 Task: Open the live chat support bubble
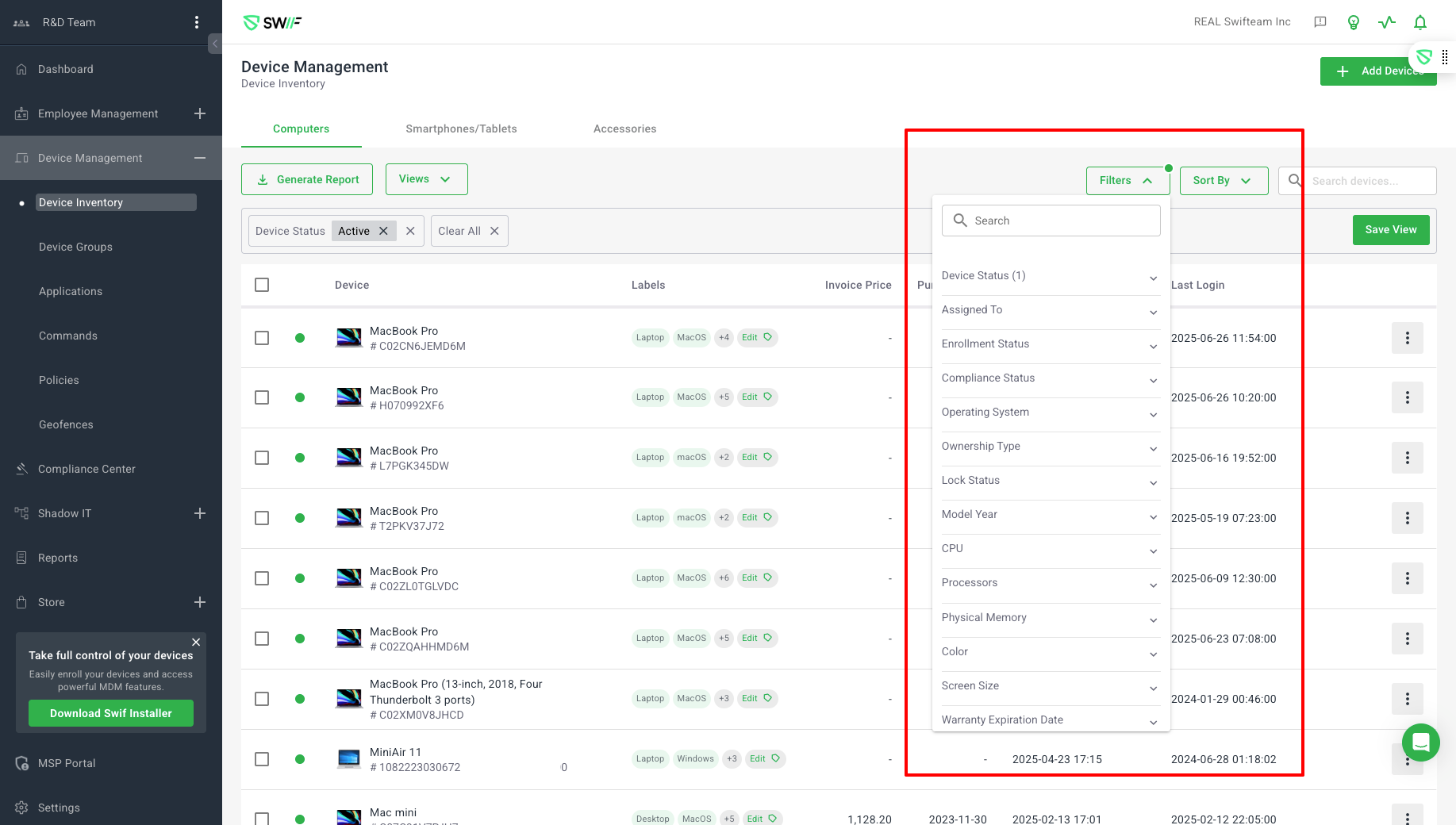1420,742
